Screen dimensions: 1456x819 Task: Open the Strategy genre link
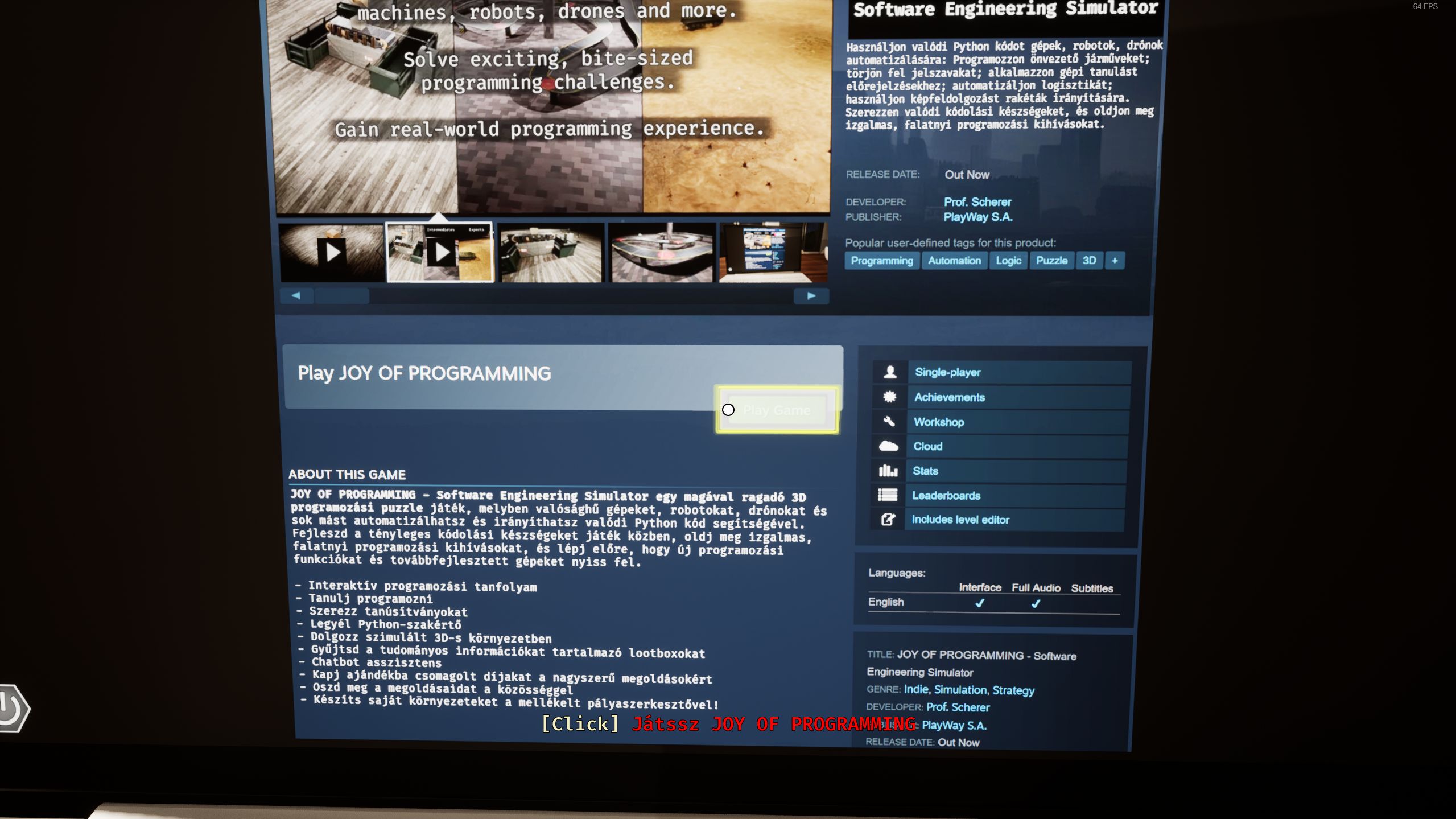[x=1013, y=690]
